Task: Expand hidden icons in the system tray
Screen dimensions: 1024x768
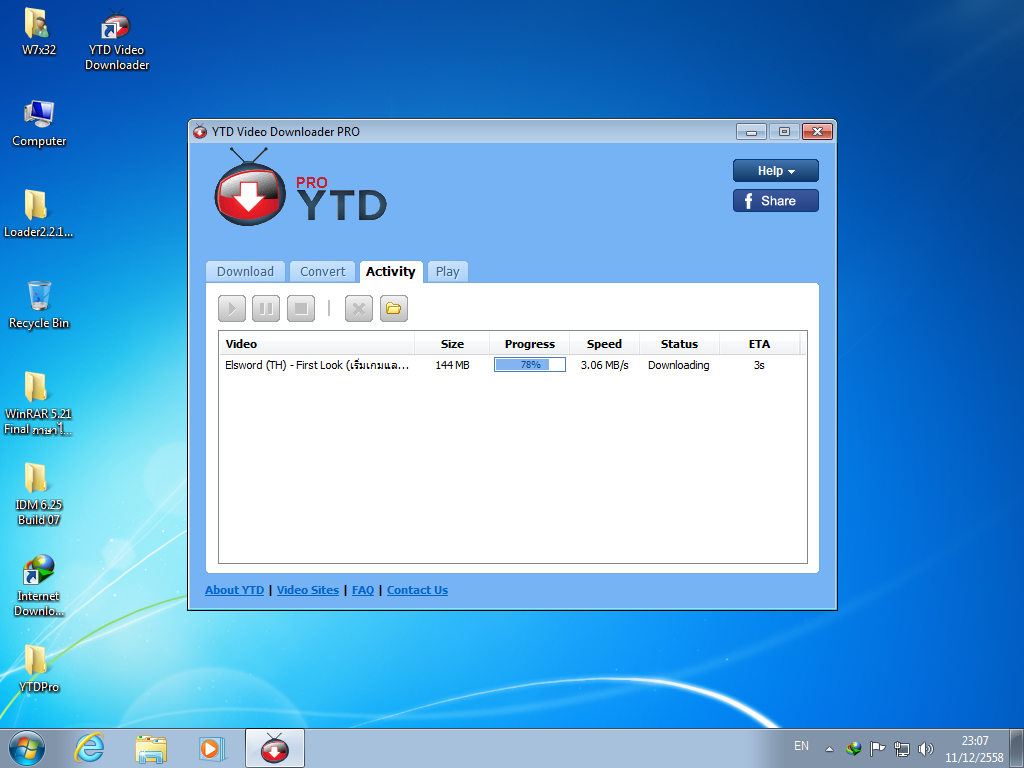Action: (x=828, y=747)
